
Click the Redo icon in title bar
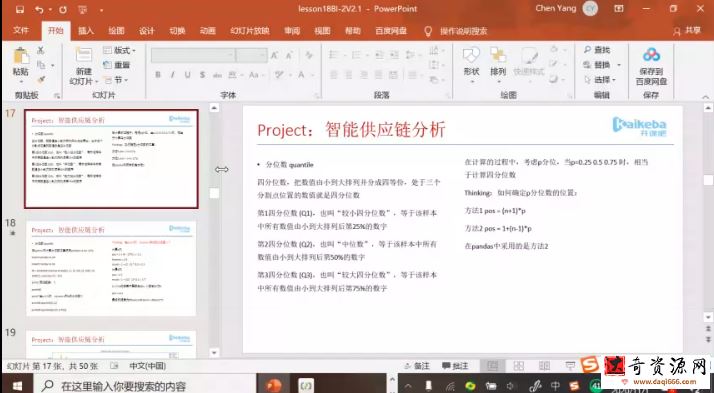pos(63,9)
